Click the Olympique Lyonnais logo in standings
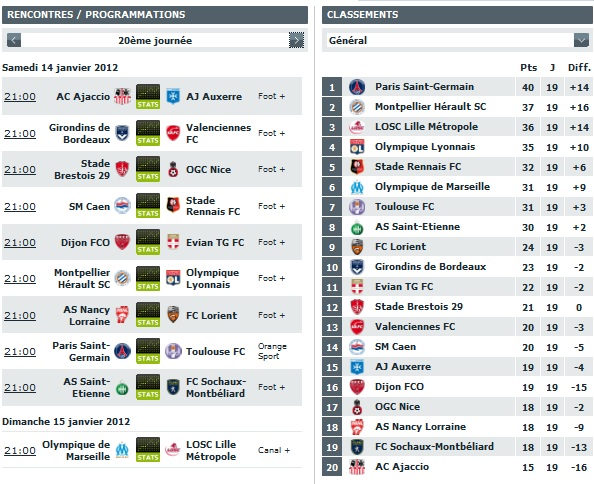 click(x=357, y=147)
